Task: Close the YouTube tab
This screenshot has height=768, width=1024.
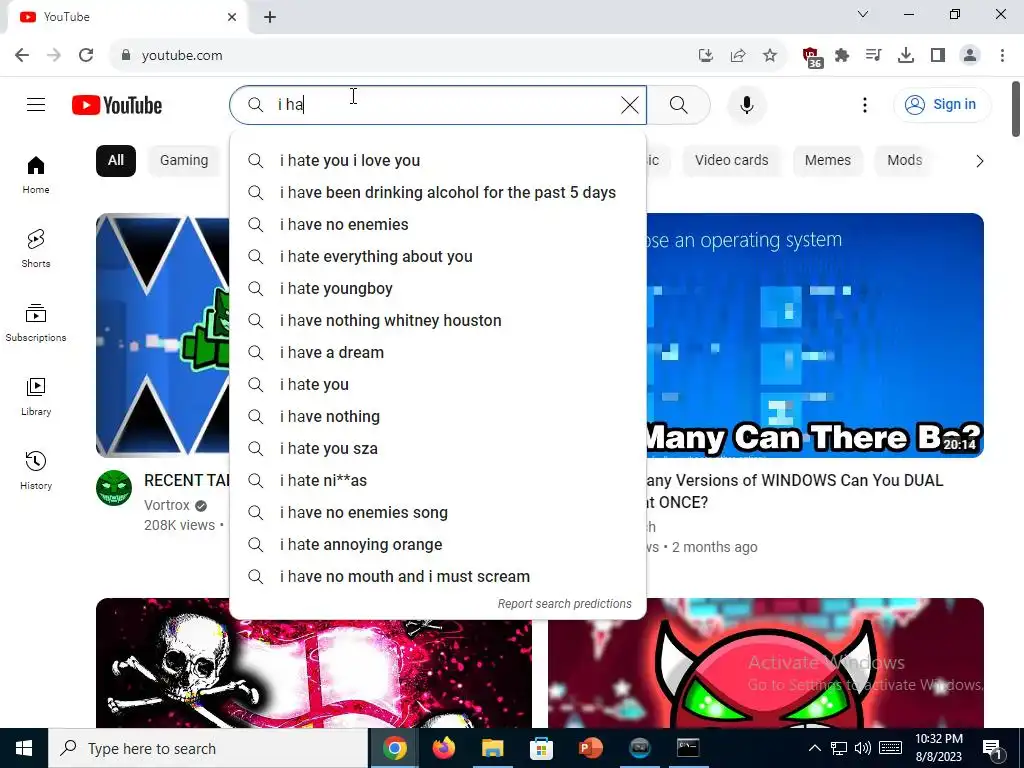Action: pyautogui.click(x=232, y=17)
